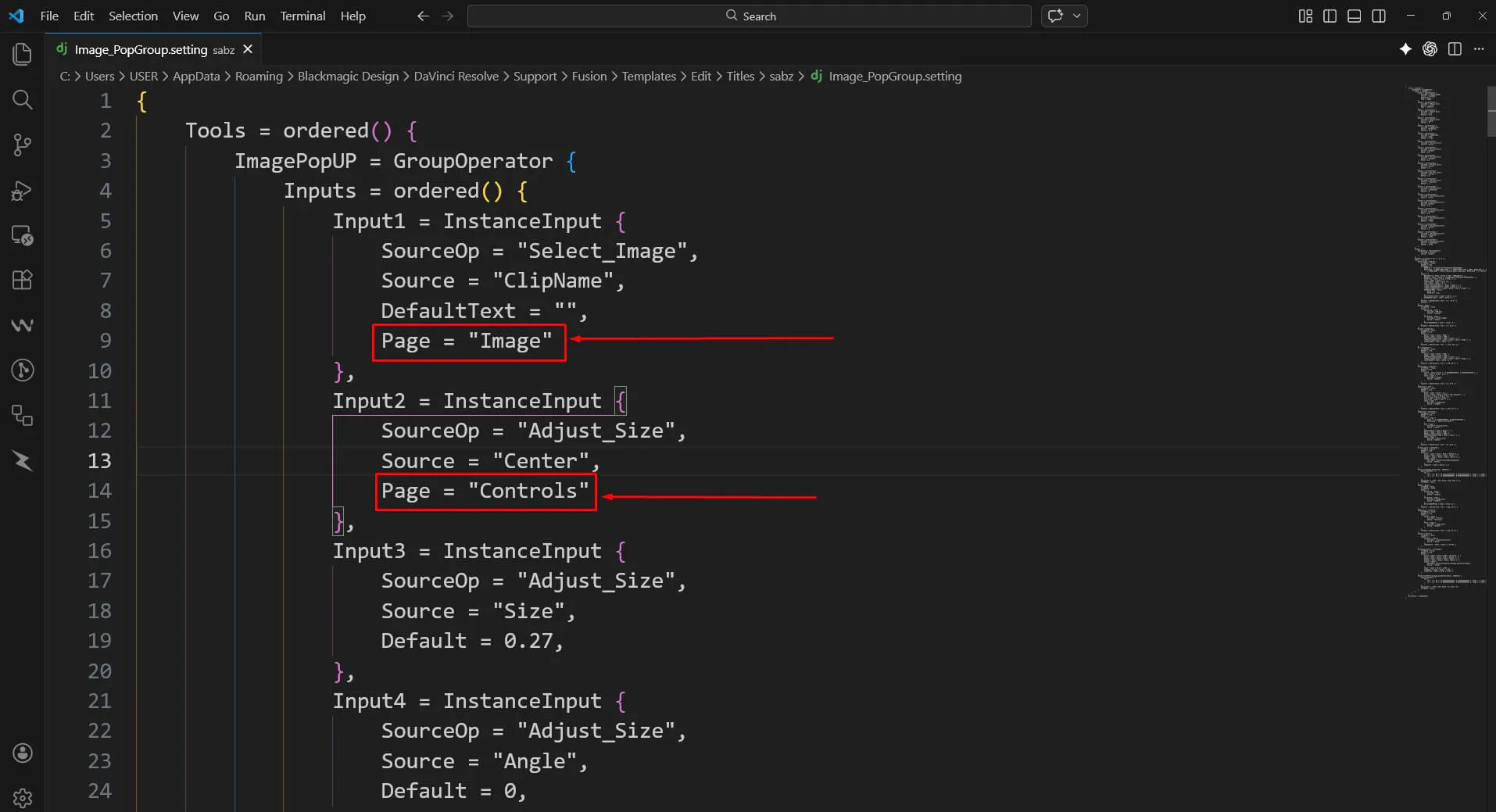
Task: Open the Go menu
Action: point(221,16)
